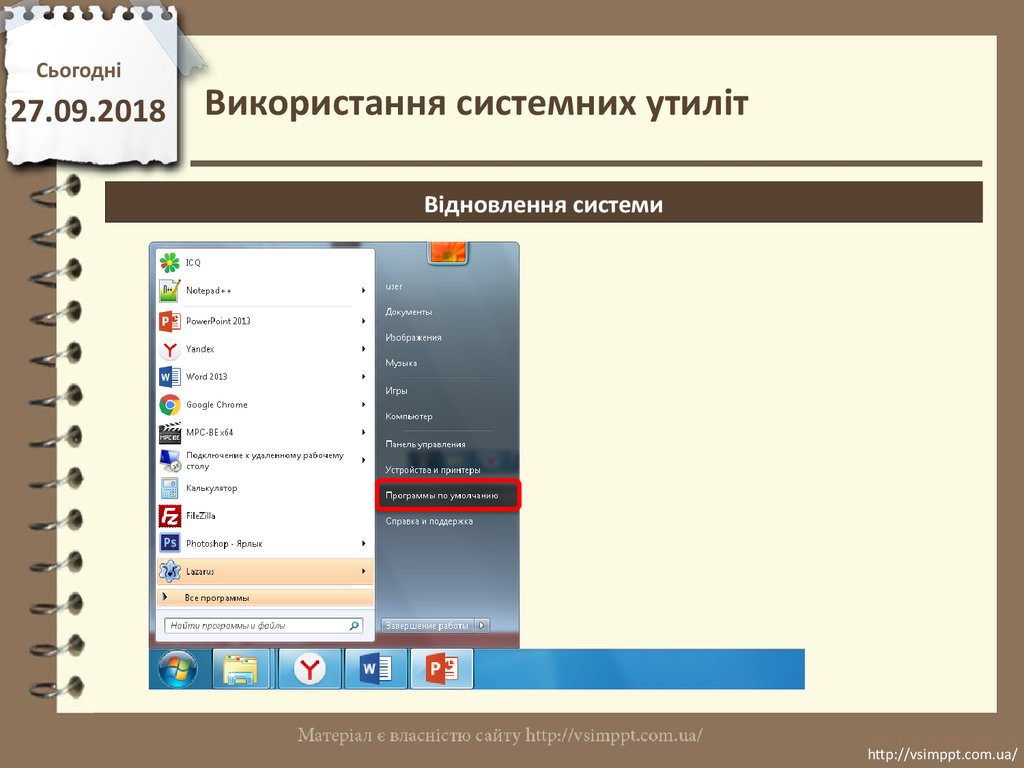Click the Windows Start orb button

coord(177,669)
